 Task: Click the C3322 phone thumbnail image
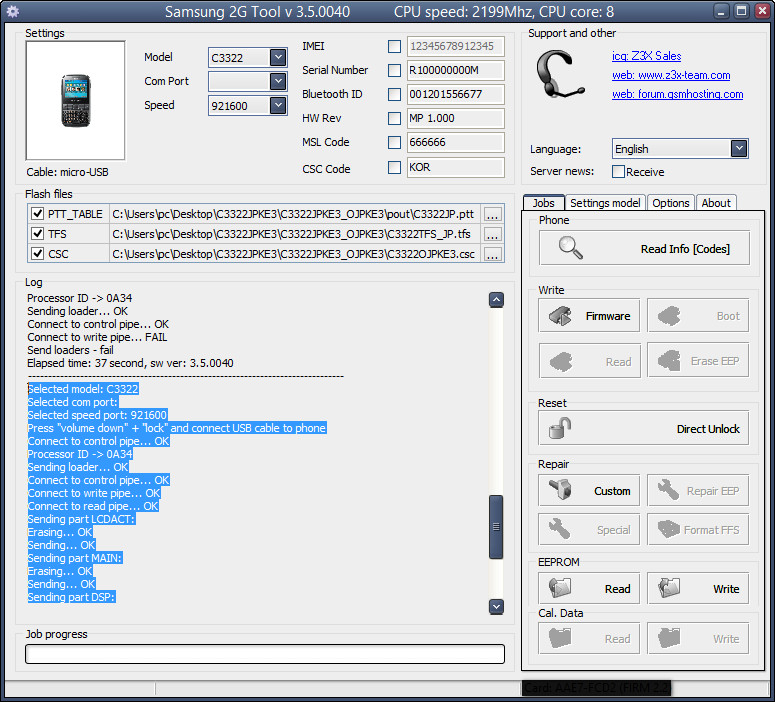[76, 100]
